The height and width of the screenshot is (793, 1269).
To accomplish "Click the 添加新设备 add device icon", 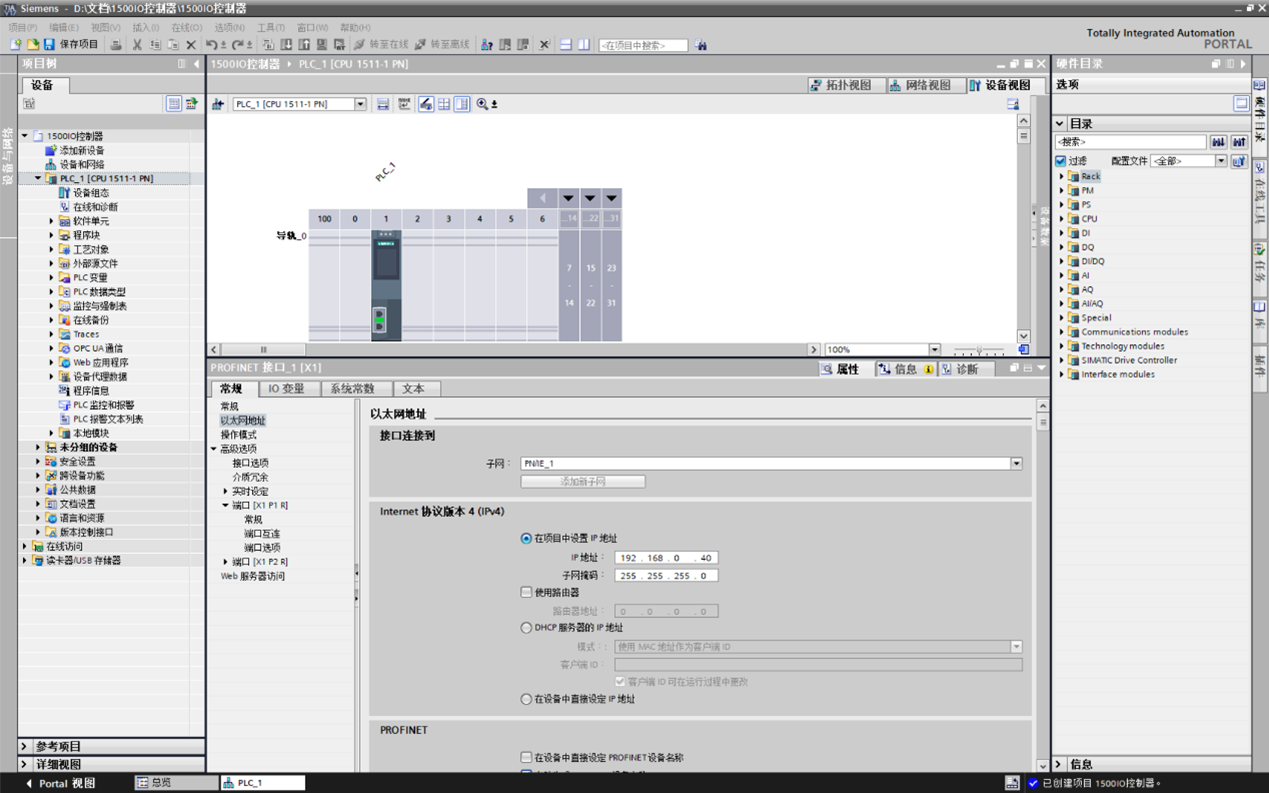I will pyautogui.click(x=51, y=150).
